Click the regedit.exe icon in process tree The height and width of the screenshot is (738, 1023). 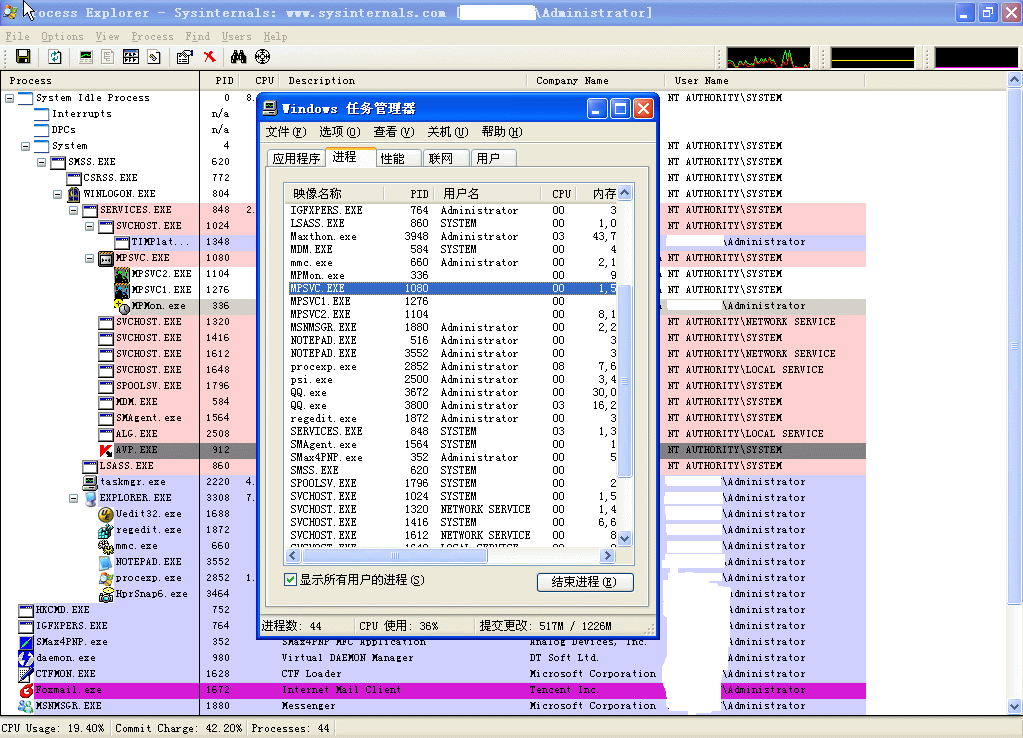coord(106,530)
